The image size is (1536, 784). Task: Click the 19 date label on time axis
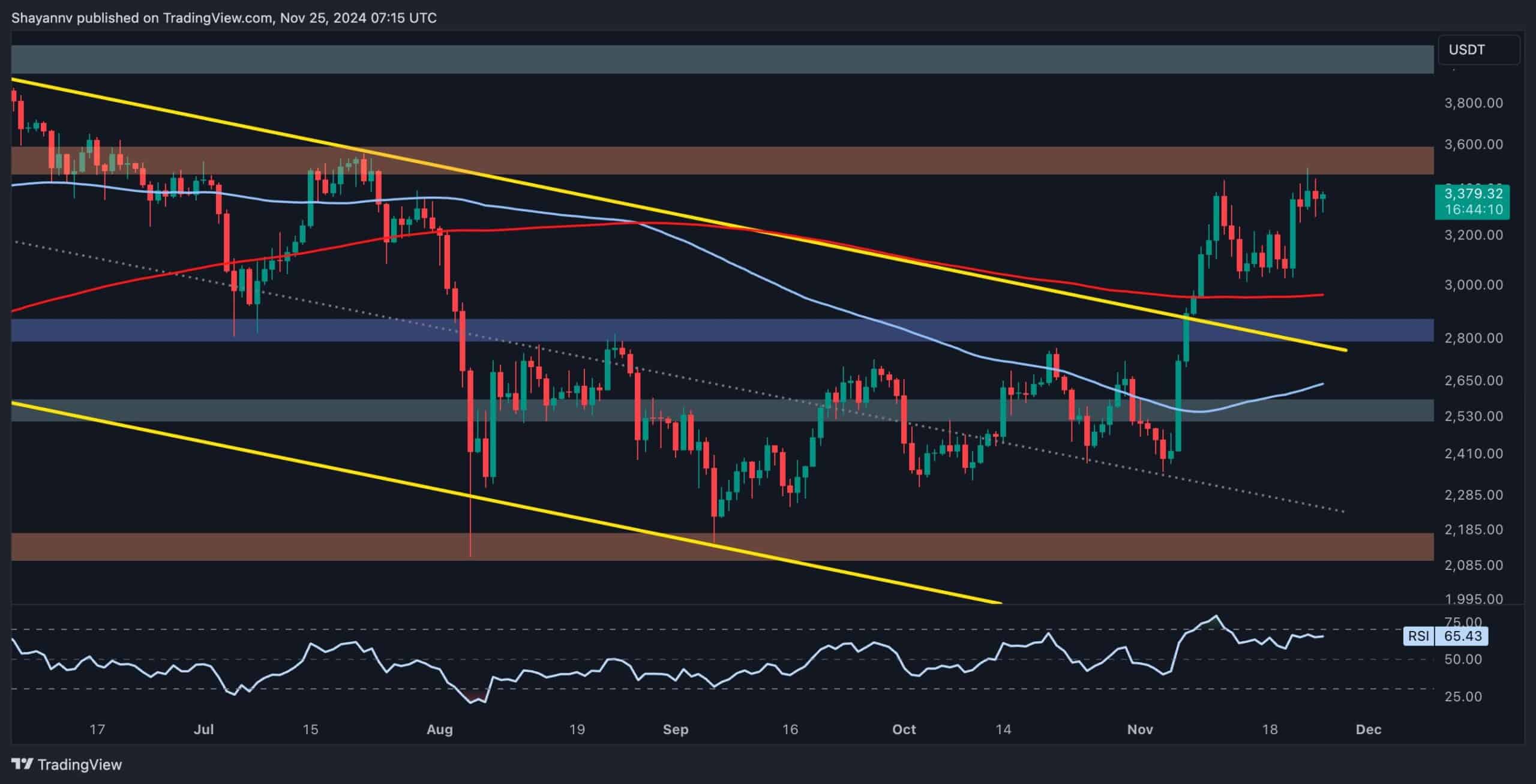577,730
